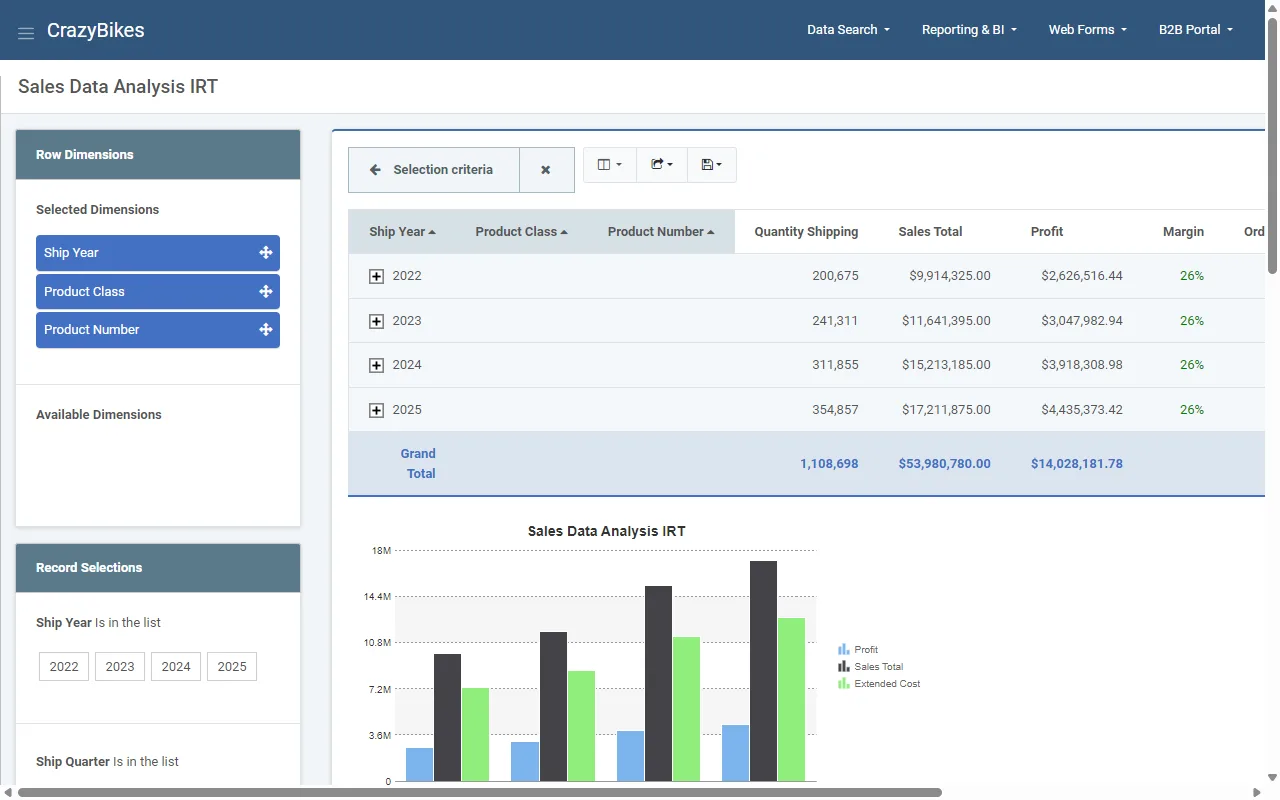Click the Available Dimensions heading
The width and height of the screenshot is (1280, 800).
coord(99,415)
